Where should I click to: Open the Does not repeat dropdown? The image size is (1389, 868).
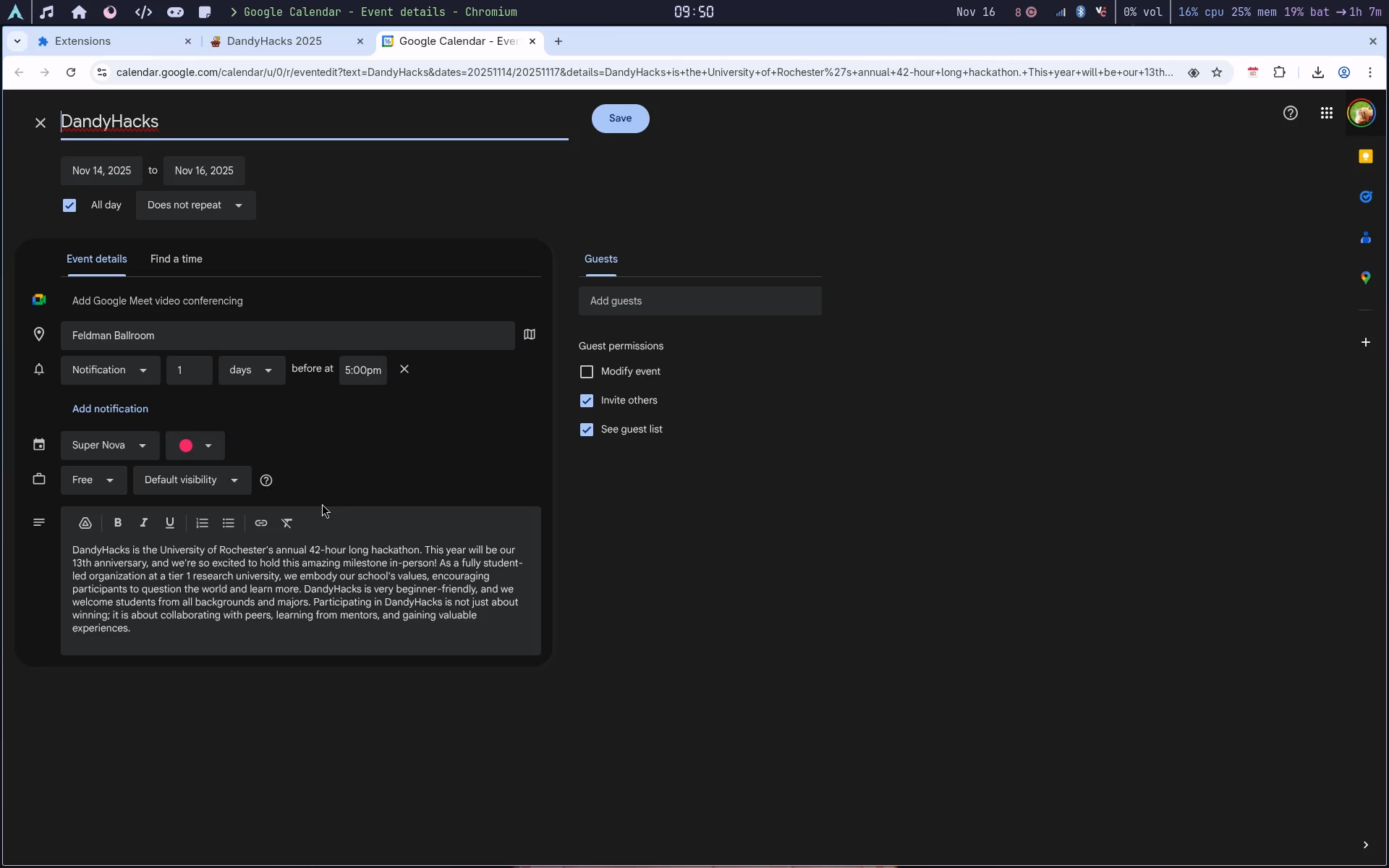point(195,205)
